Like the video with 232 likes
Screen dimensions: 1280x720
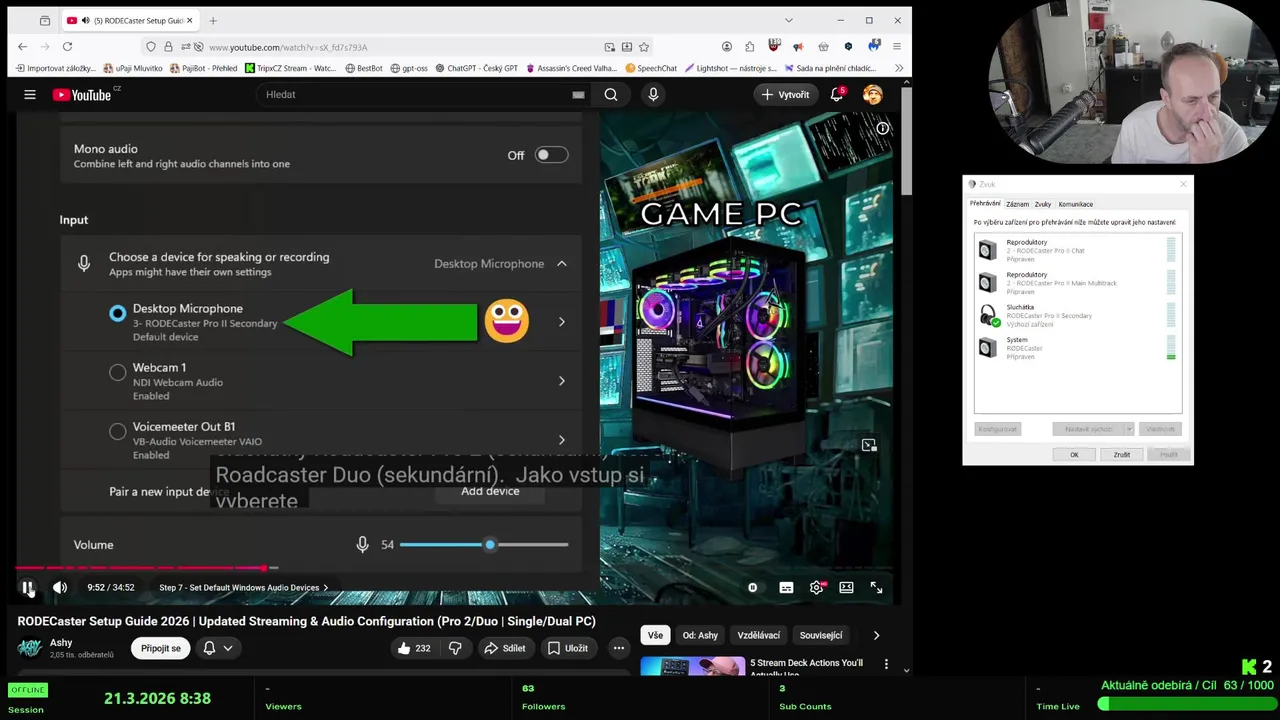coord(413,648)
